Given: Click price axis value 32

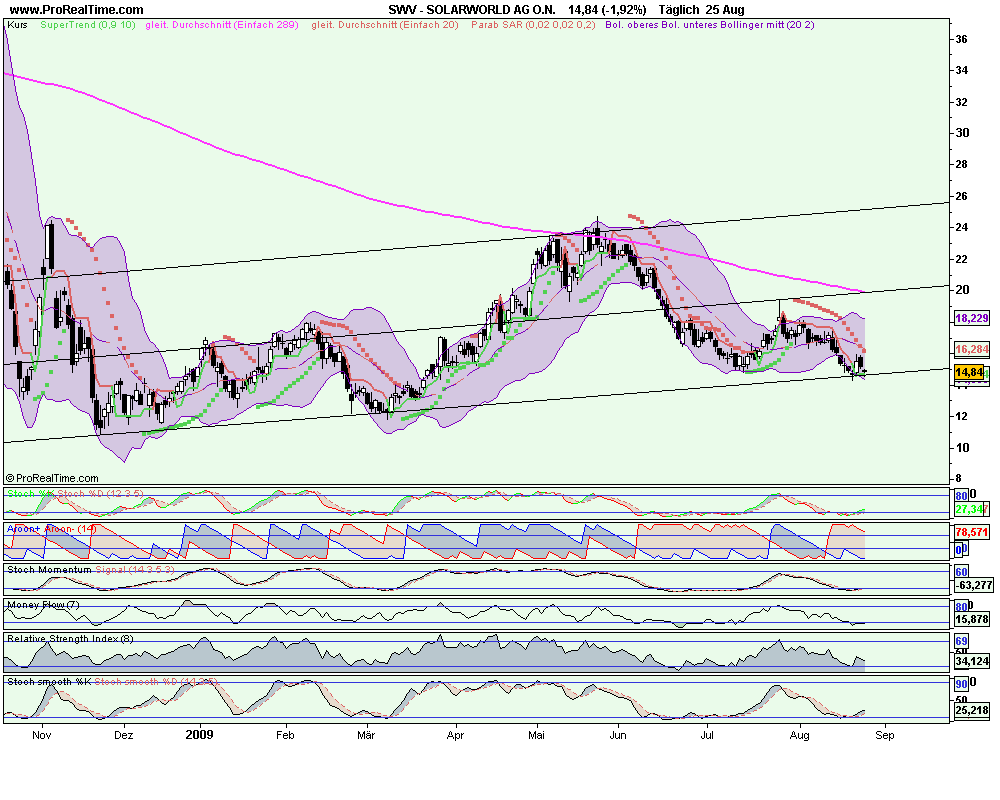Looking at the screenshot, I should (962, 102).
